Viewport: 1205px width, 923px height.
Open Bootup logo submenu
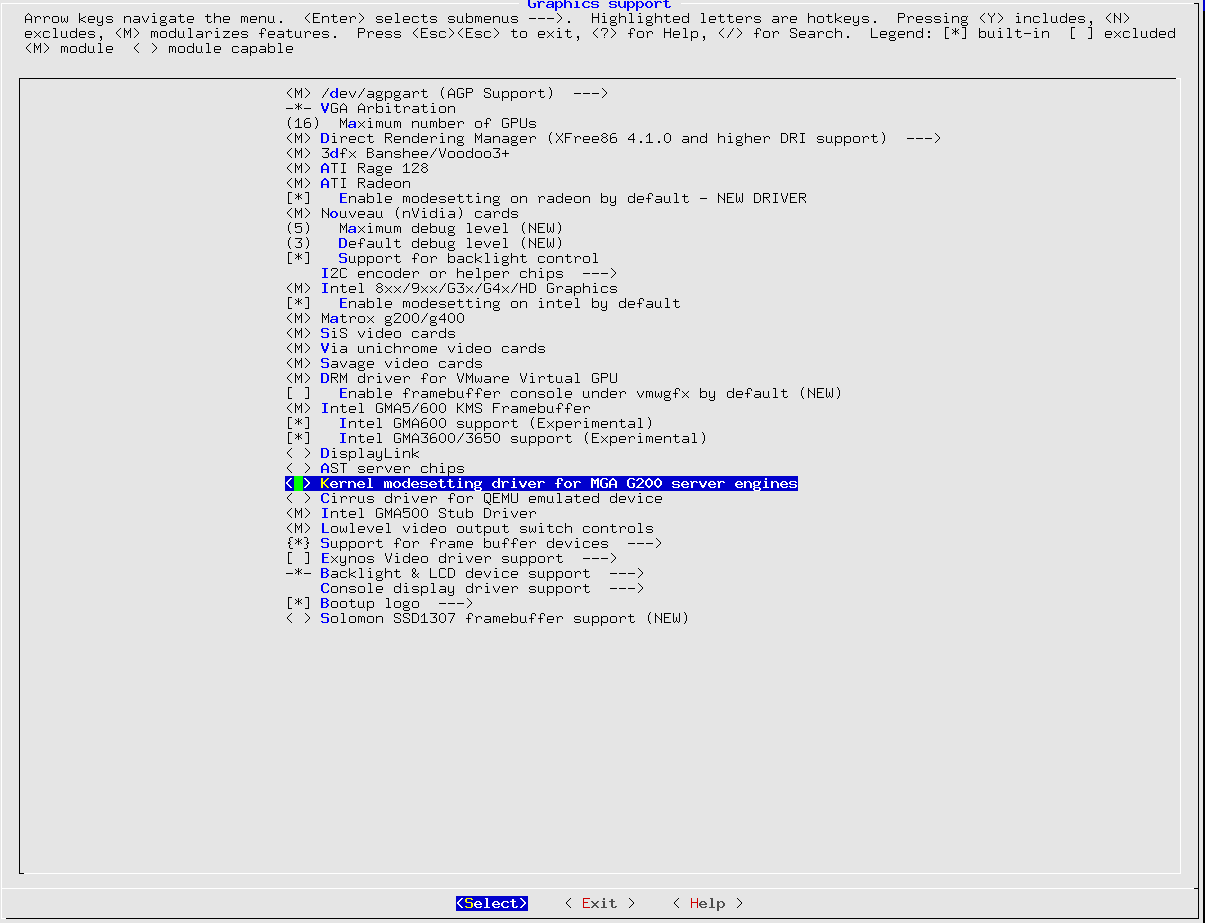[x=379, y=603]
